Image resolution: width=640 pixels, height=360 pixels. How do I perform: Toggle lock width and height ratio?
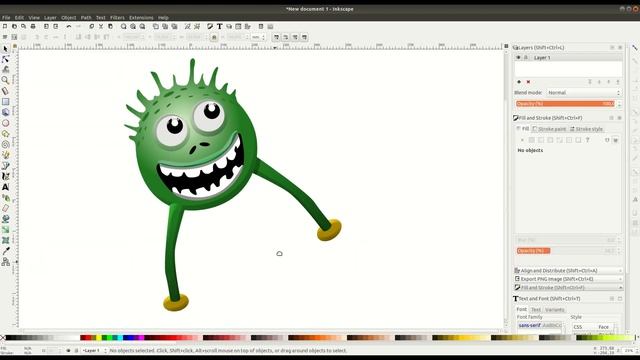214,37
